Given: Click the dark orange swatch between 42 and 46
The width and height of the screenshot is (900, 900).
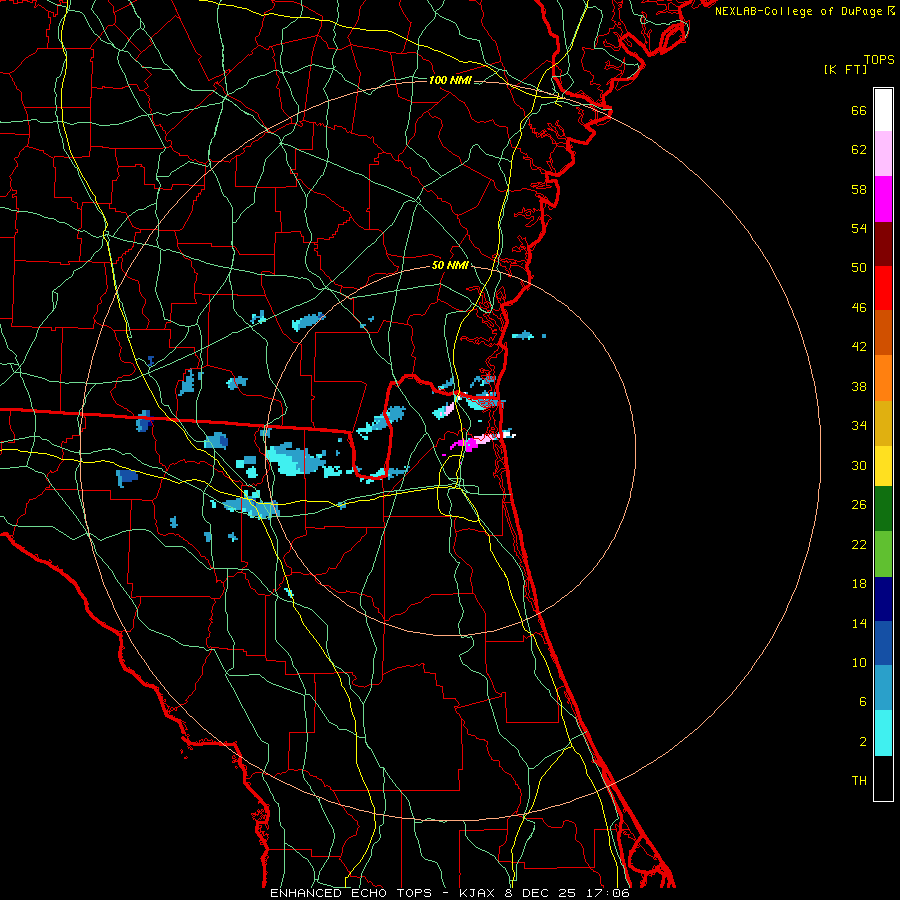Looking at the screenshot, I should pos(883,332).
